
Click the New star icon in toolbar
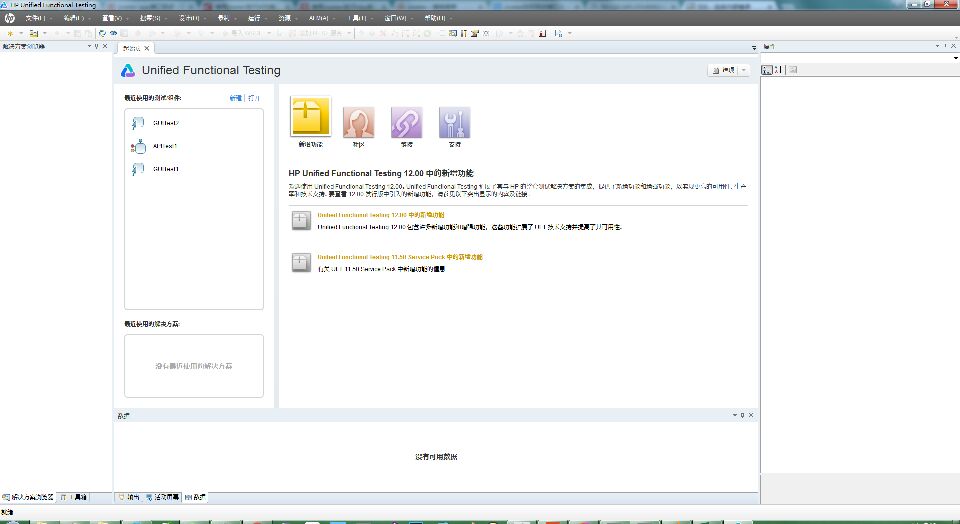(10, 33)
